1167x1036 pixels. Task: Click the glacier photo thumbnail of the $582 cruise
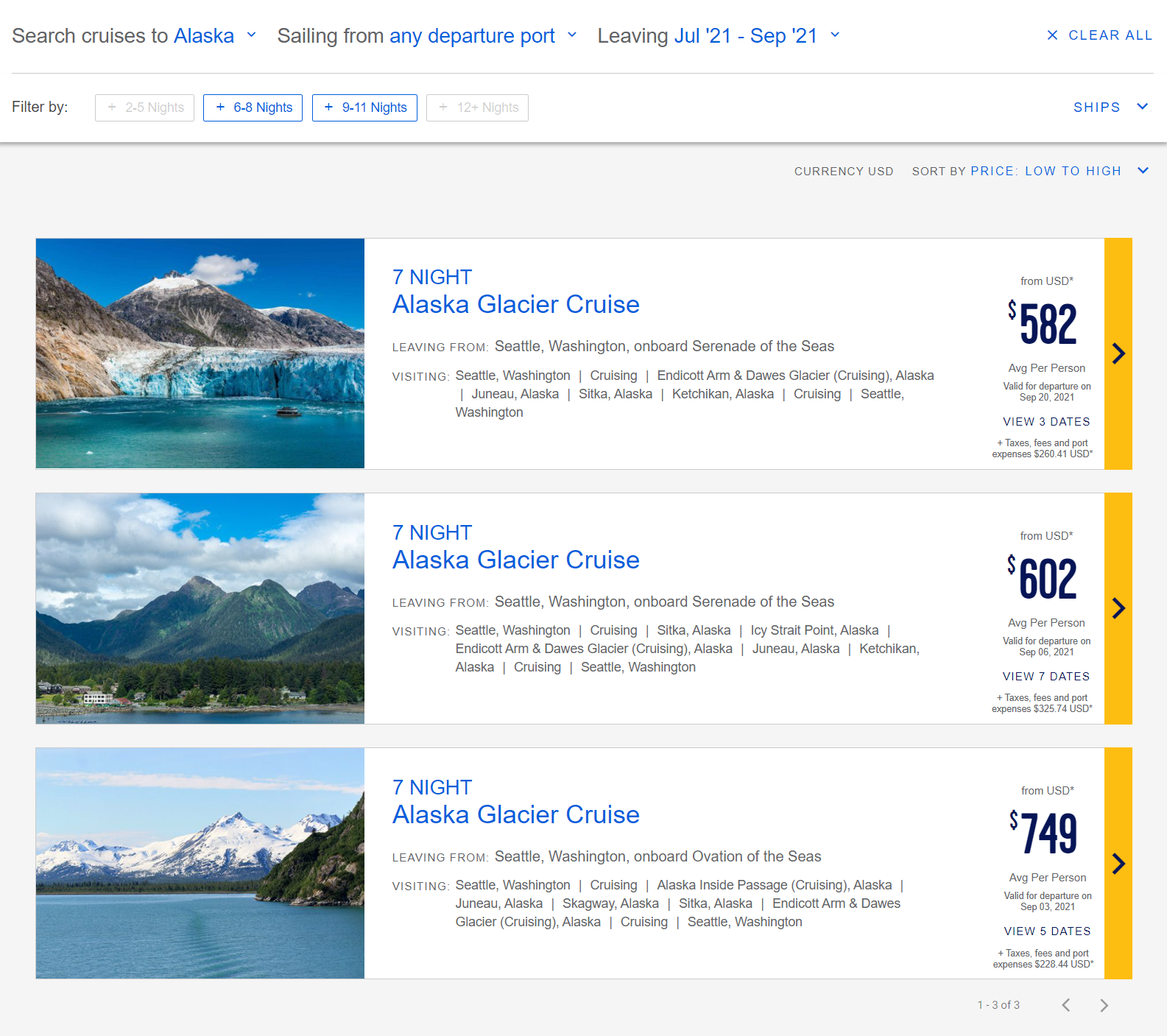coord(200,353)
